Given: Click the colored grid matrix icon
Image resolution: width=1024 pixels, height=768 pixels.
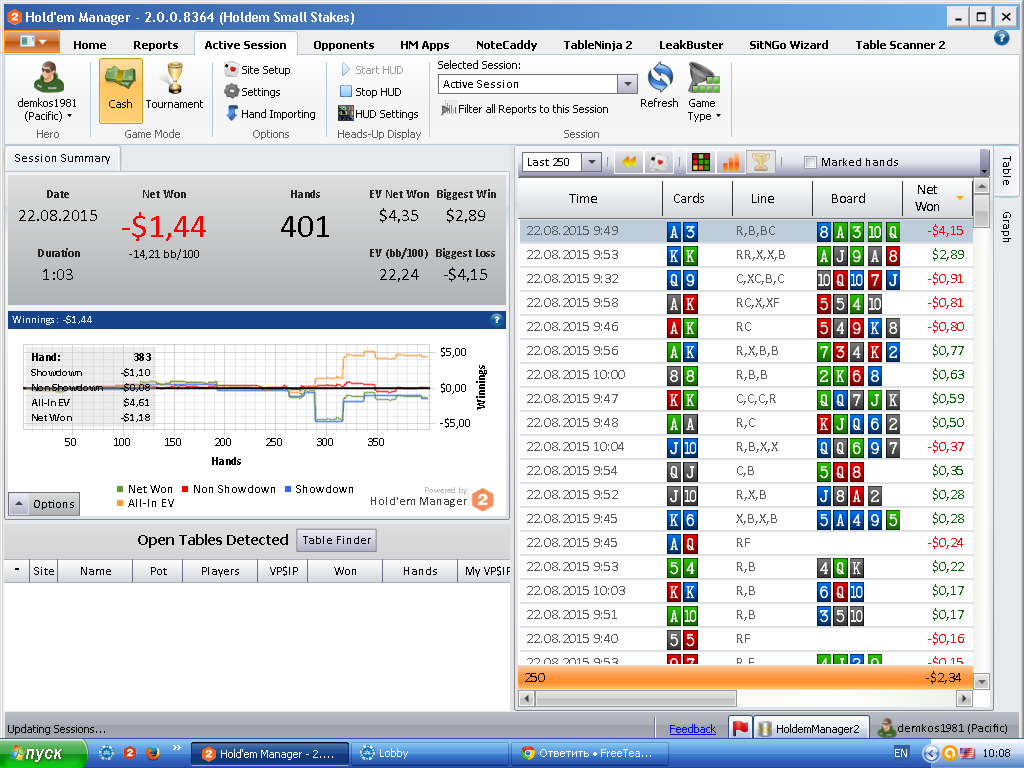Looking at the screenshot, I should (x=701, y=162).
